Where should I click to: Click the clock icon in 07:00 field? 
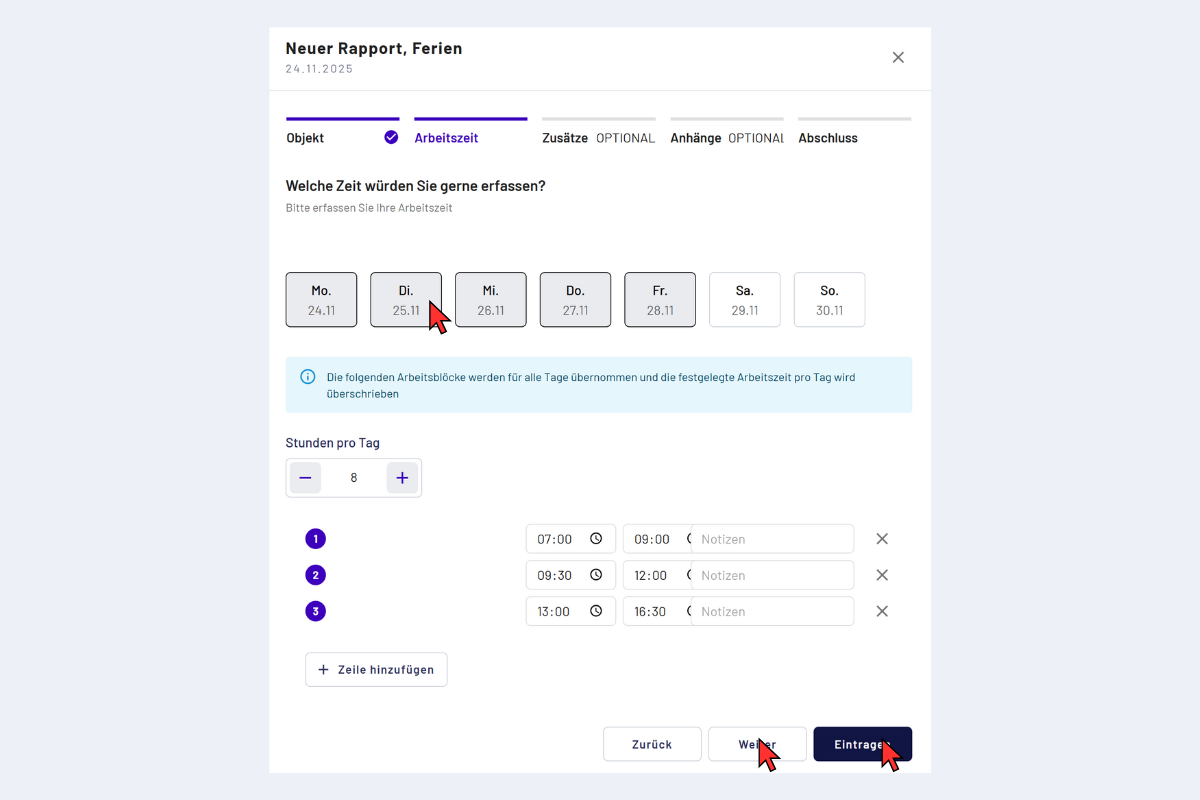click(x=596, y=539)
